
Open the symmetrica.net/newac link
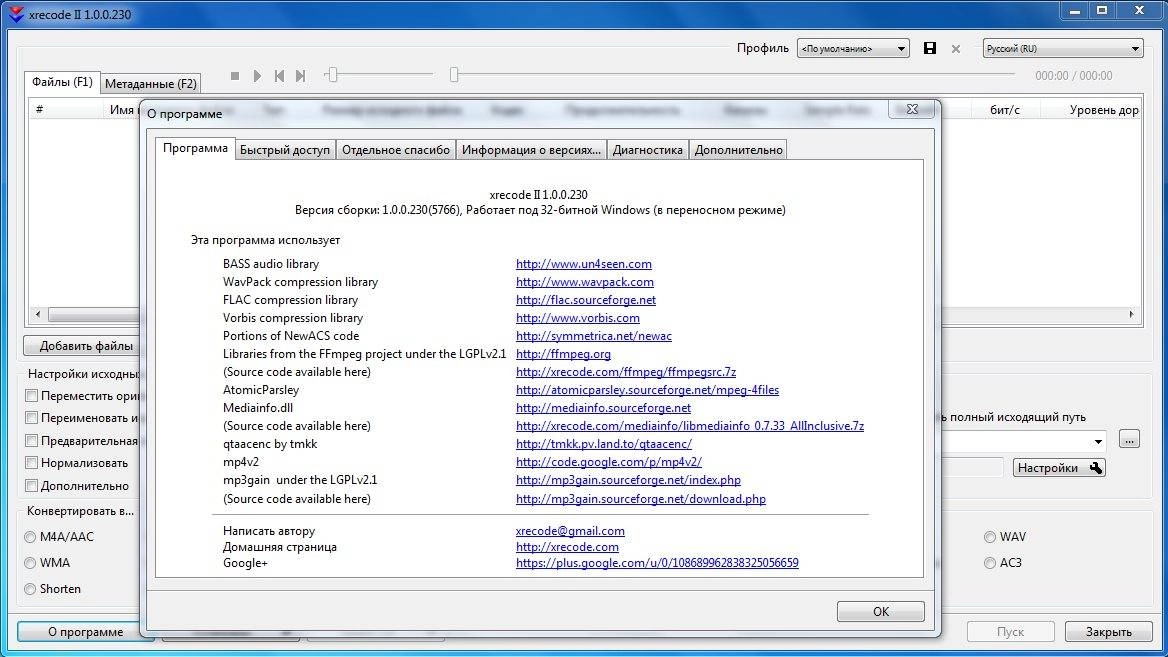(594, 336)
